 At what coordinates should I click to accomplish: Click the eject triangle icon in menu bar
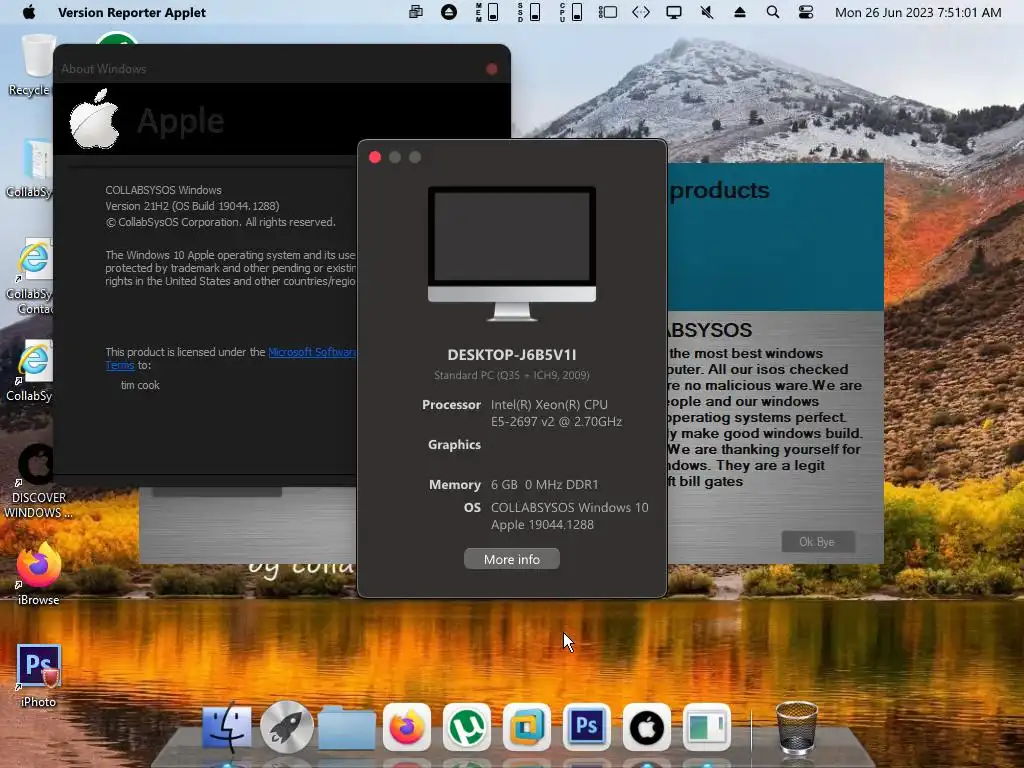739,12
